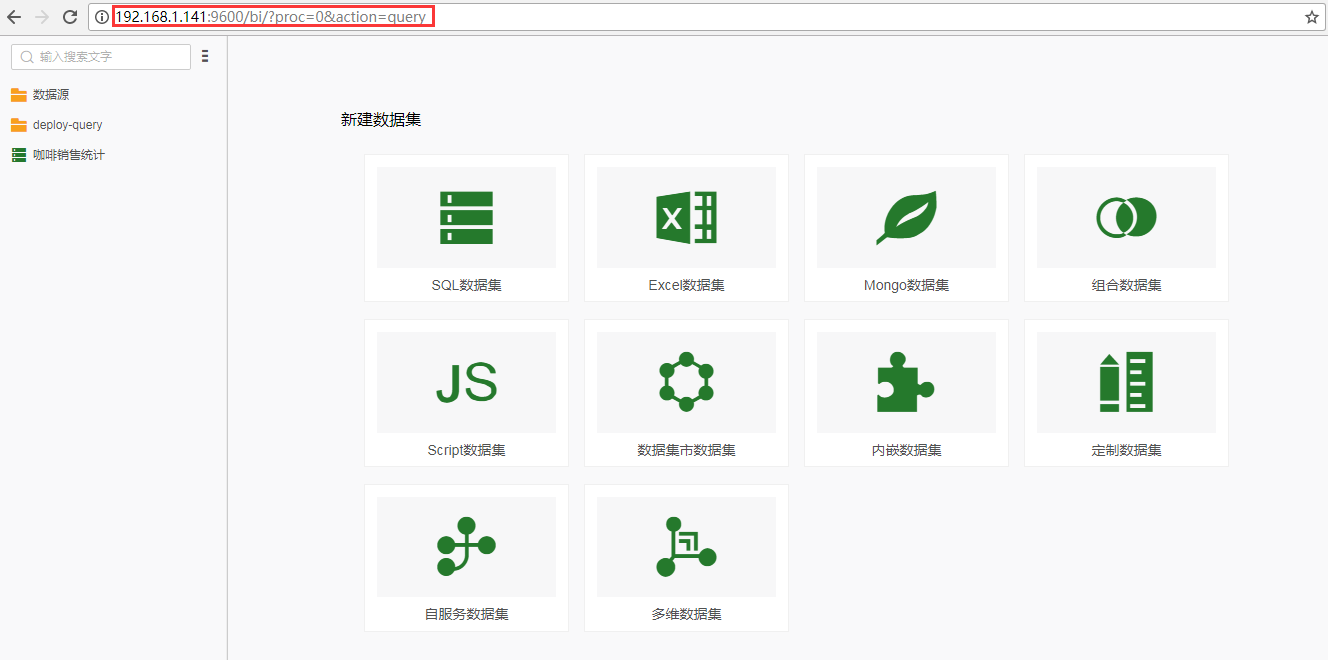The width and height of the screenshot is (1328, 660).
Task: Select the 内嵌数据集 puzzle piece icon
Action: (906, 382)
